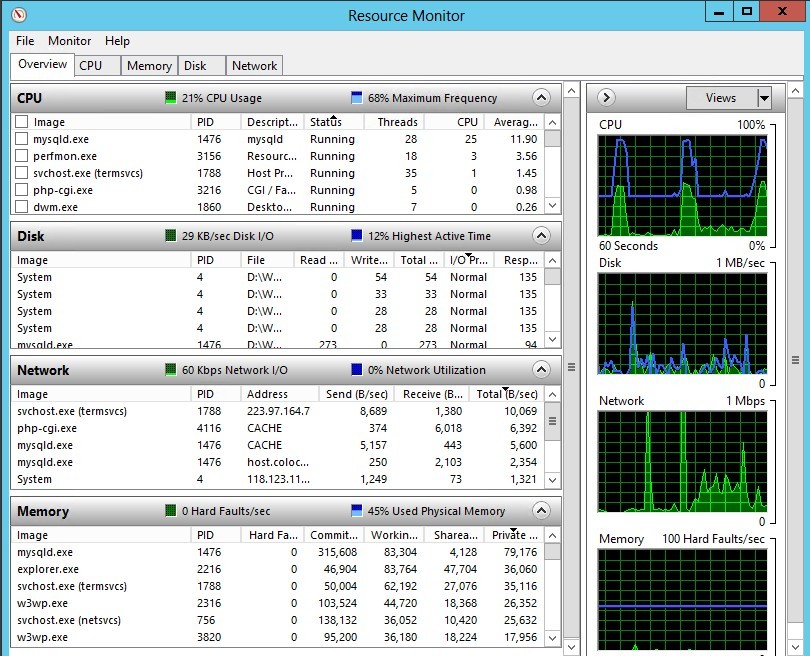The height and width of the screenshot is (656, 810).
Task: Click the blue Used Physical Memory indicator
Action: point(356,510)
